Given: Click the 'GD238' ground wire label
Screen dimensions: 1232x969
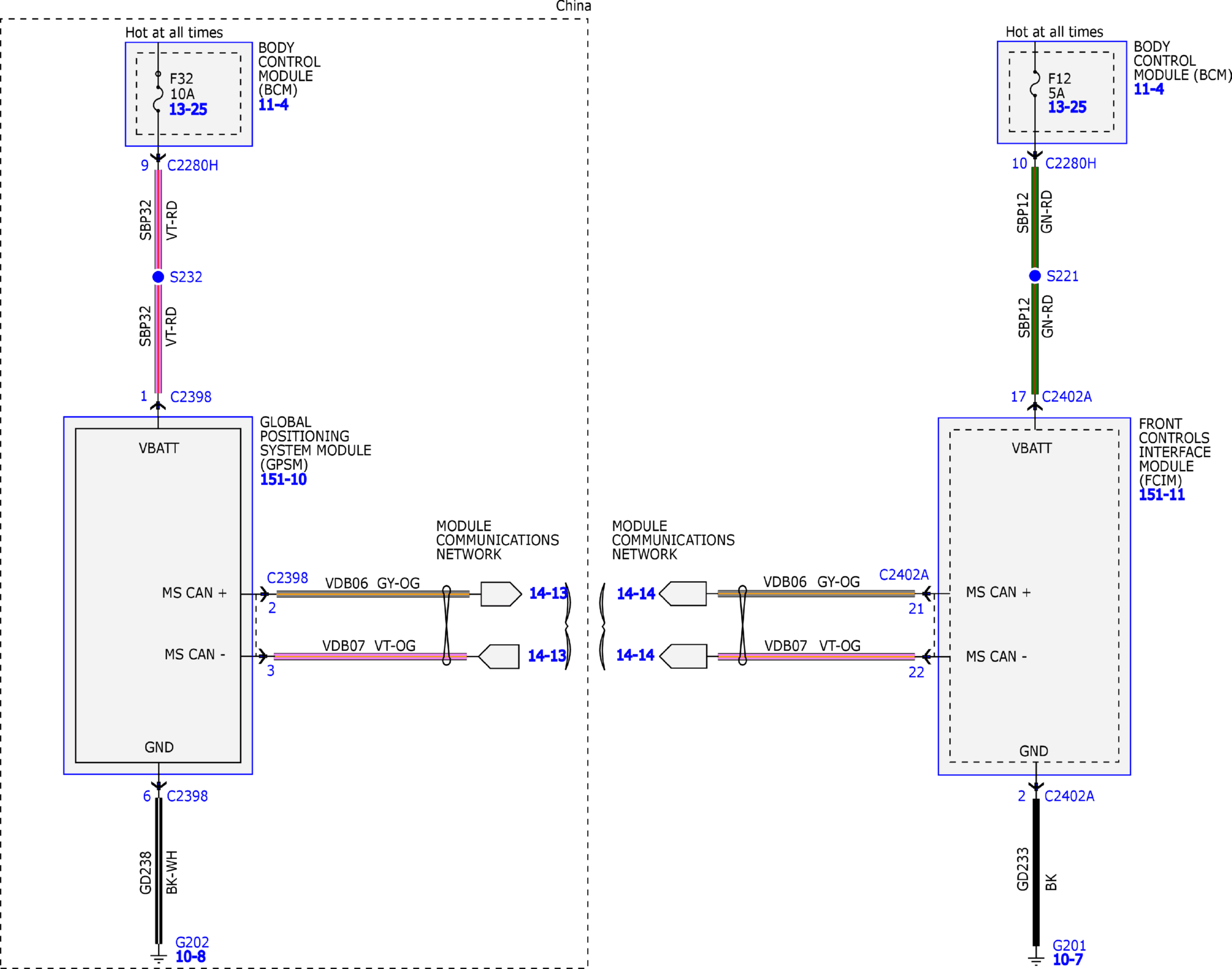Looking at the screenshot, I should pos(145,873).
